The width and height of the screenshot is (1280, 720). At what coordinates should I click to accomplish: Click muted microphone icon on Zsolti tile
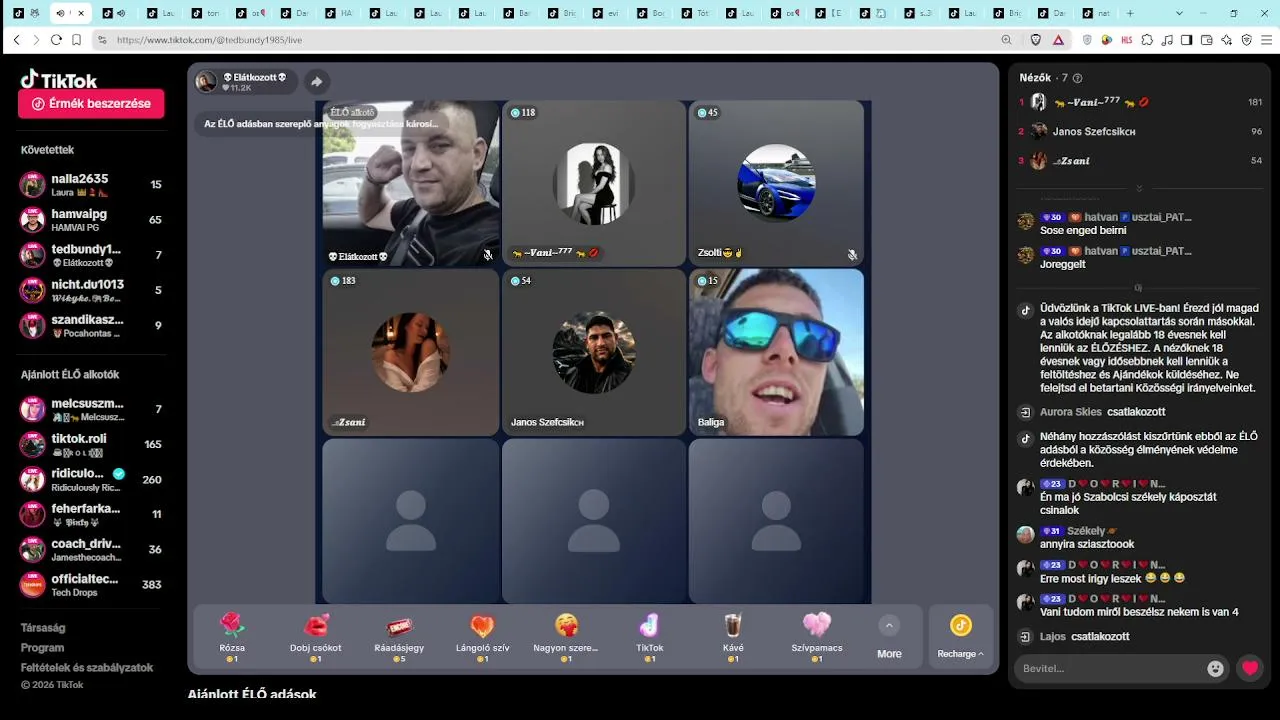tap(852, 255)
